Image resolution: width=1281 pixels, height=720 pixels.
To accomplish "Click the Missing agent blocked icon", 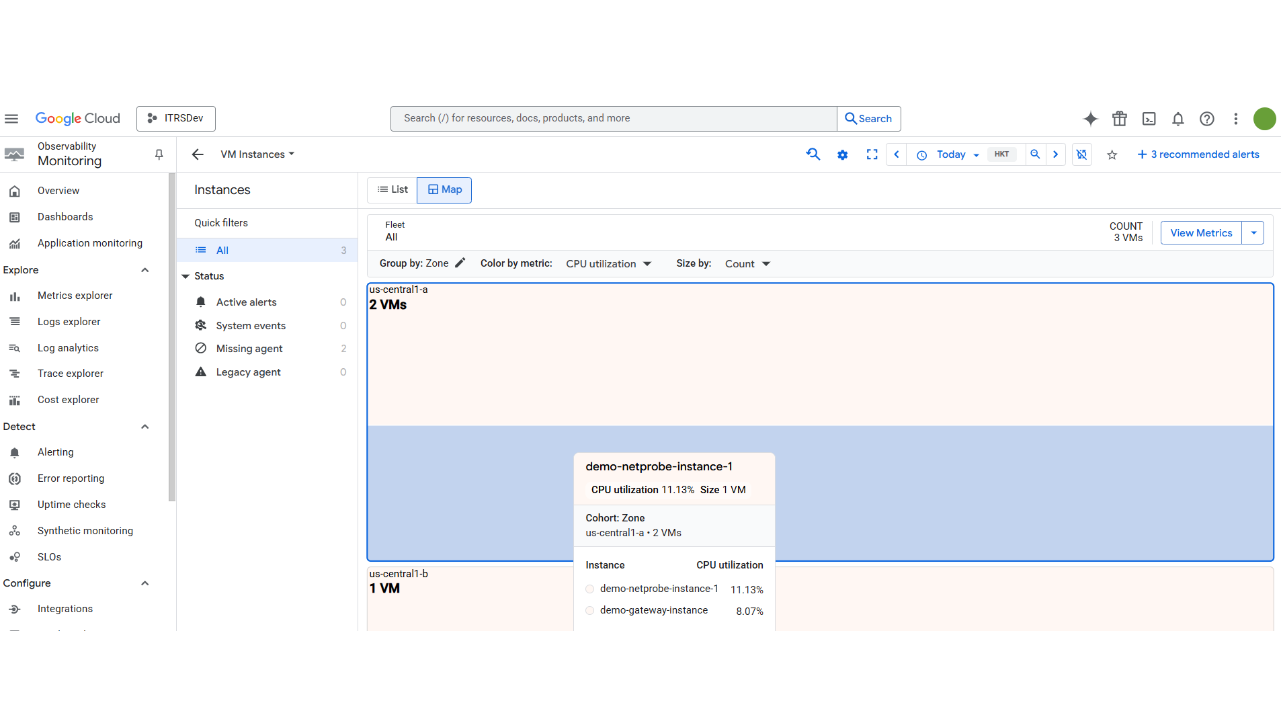I will click(200, 349).
